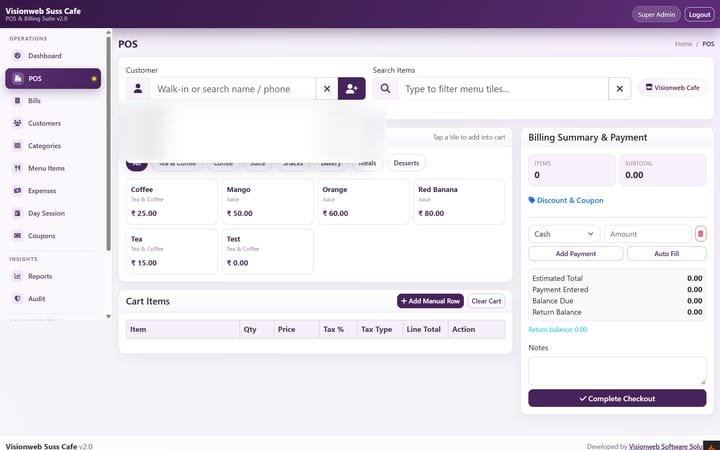Image resolution: width=720 pixels, height=450 pixels.
Task: Click Complete Checkout button
Action: [x=617, y=398]
